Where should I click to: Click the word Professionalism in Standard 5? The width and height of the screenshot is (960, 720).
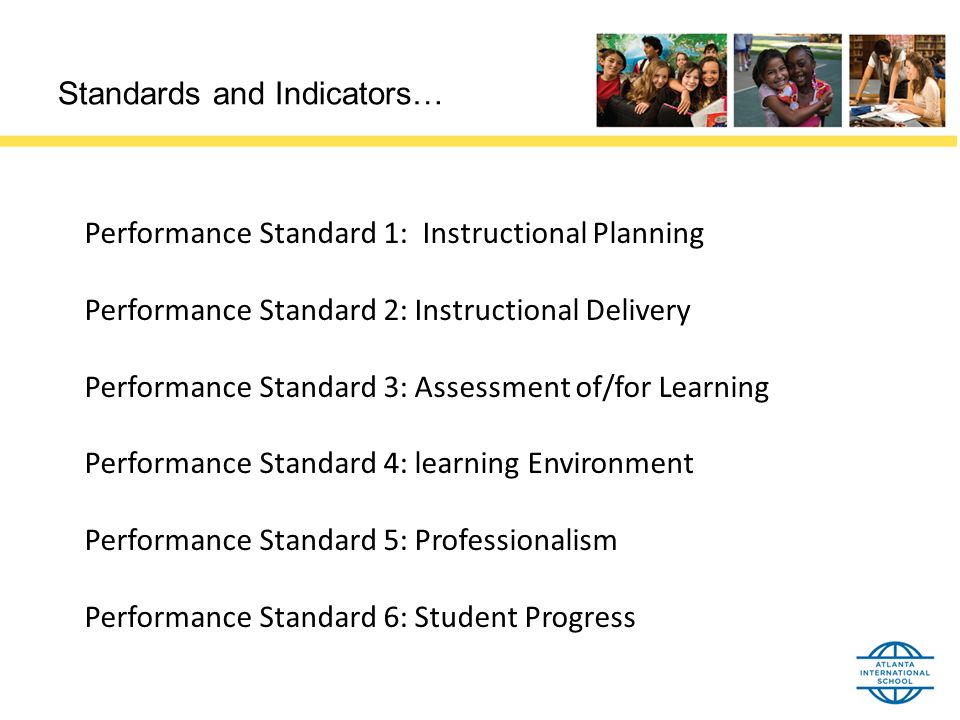coord(516,541)
